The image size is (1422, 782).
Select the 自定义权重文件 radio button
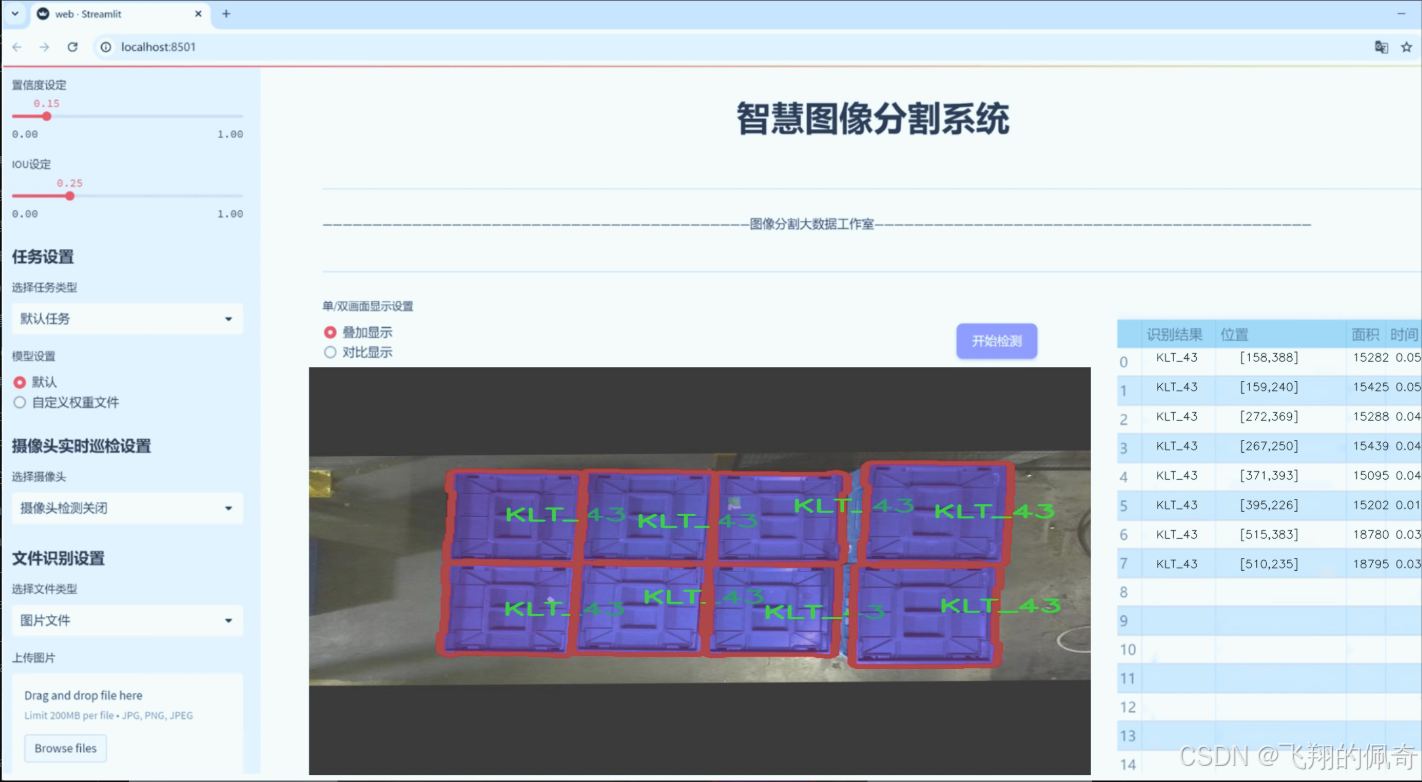click(x=19, y=402)
